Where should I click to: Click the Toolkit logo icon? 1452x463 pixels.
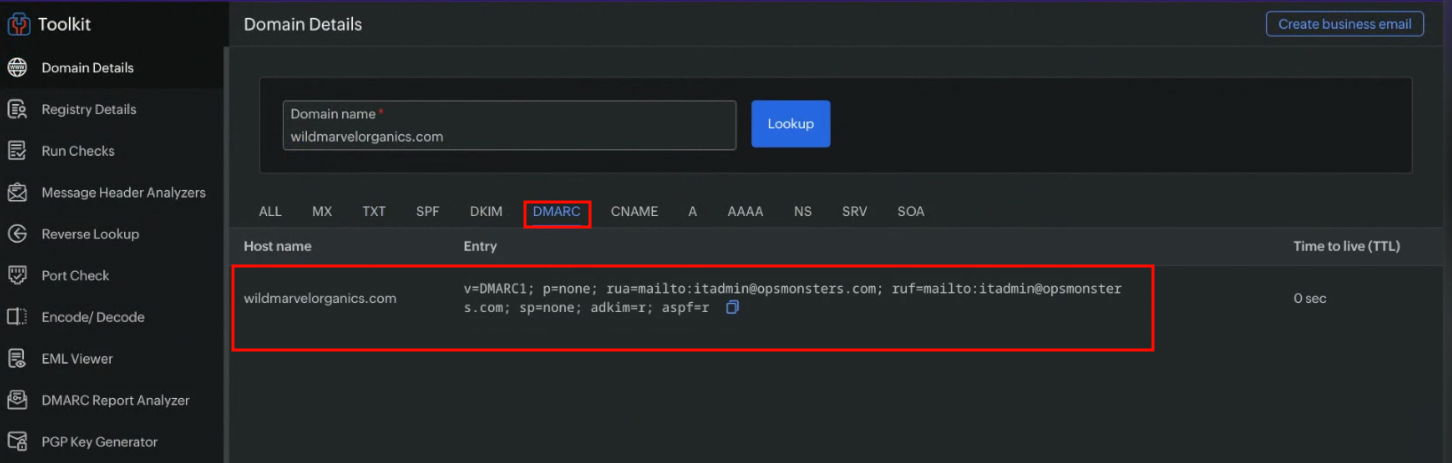pos(18,24)
